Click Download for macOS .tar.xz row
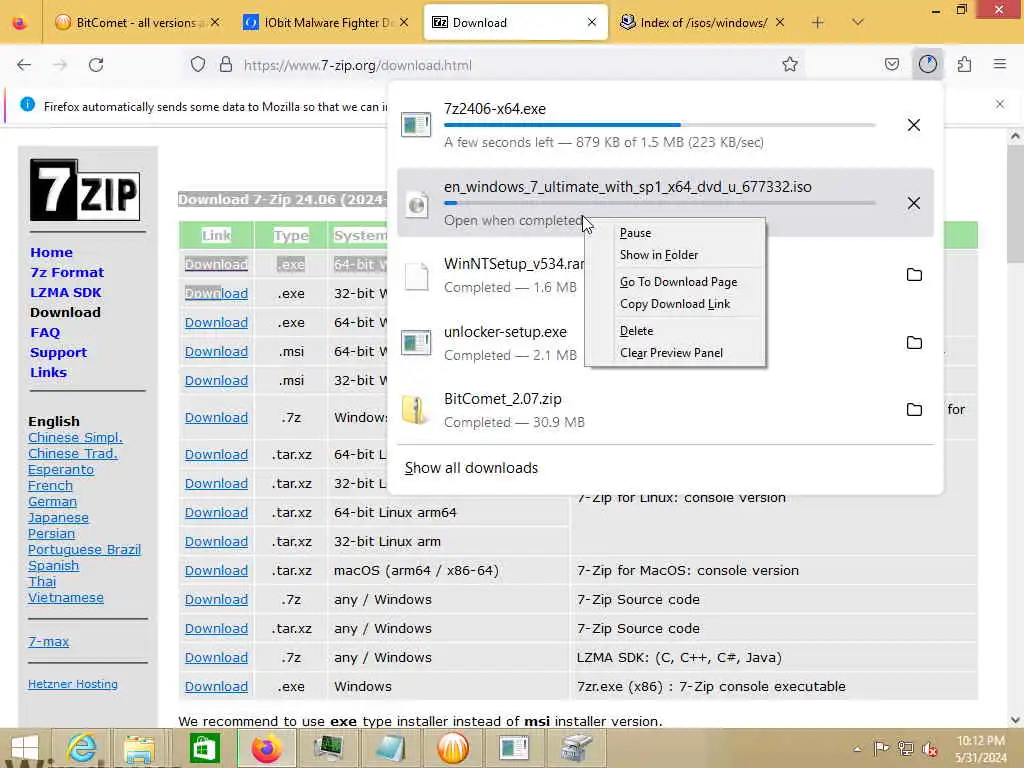Image resolution: width=1024 pixels, height=768 pixels. pyautogui.click(x=216, y=571)
